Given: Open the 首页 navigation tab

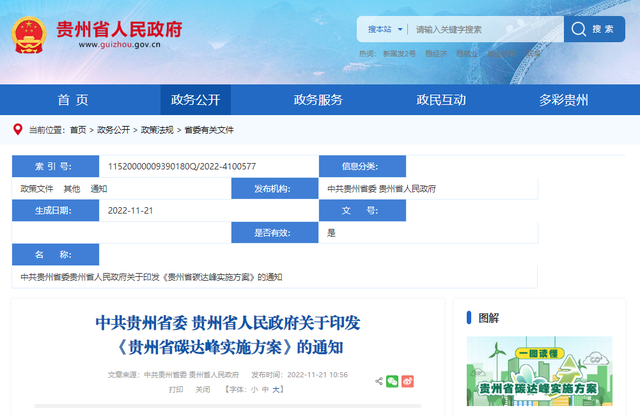Looking at the screenshot, I should (x=72, y=100).
